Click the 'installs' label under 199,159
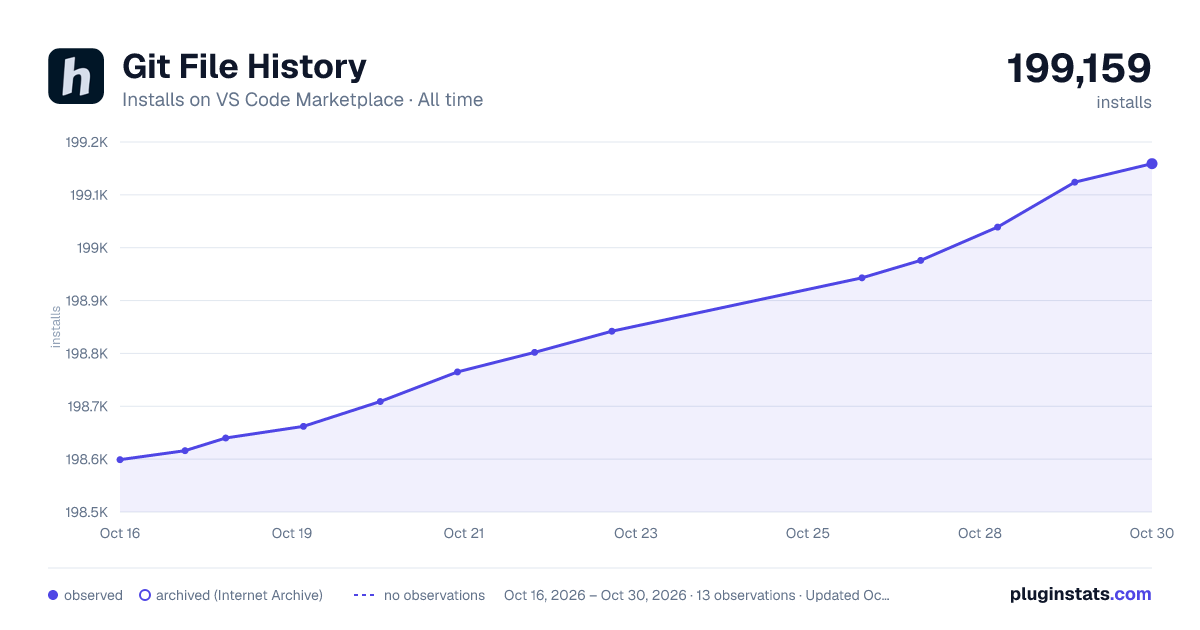 click(x=1124, y=102)
